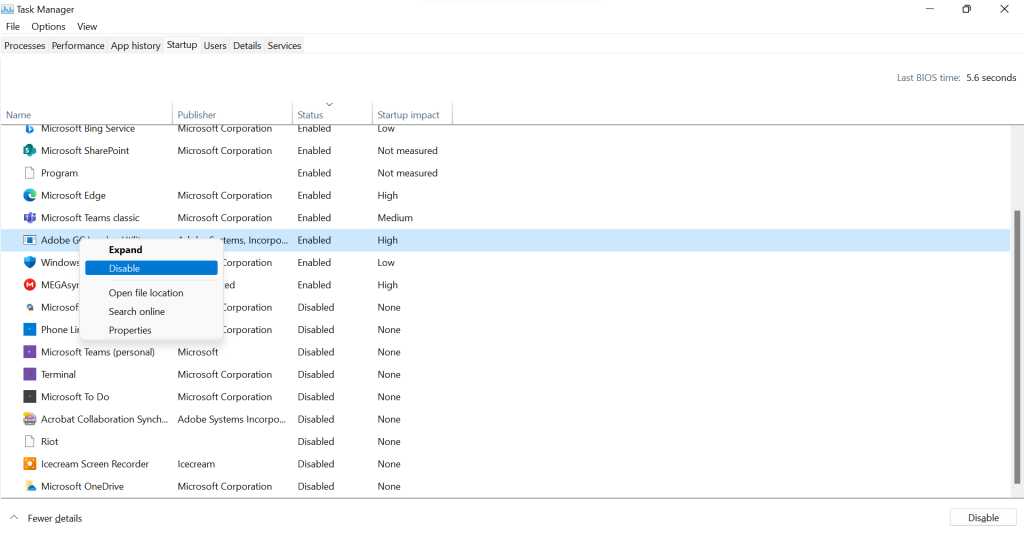1024x535 pixels.
Task: Select the Icecream Screen Recorder name text
Action: 95,464
